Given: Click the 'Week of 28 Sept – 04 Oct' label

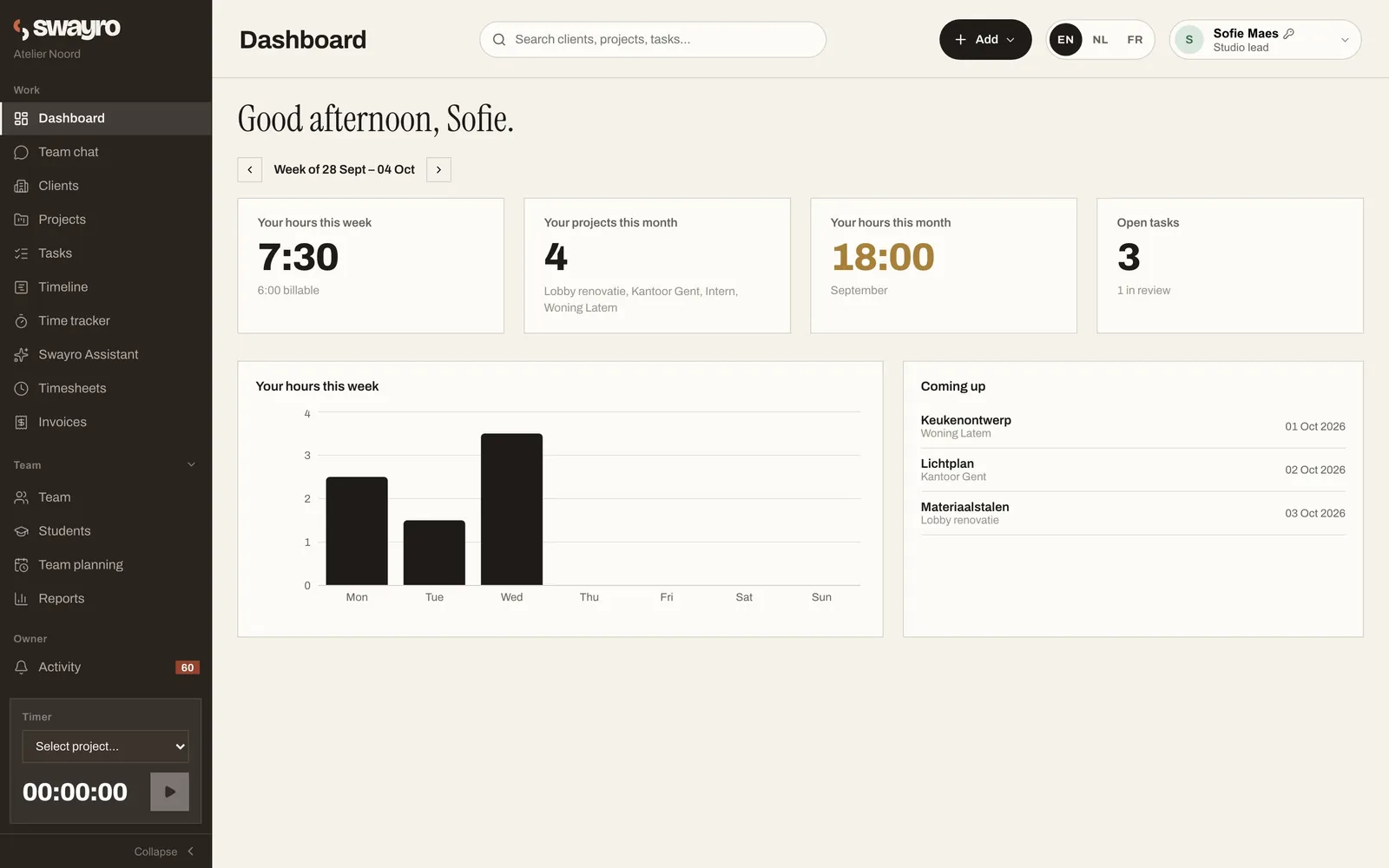Looking at the screenshot, I should coord(345,170).
